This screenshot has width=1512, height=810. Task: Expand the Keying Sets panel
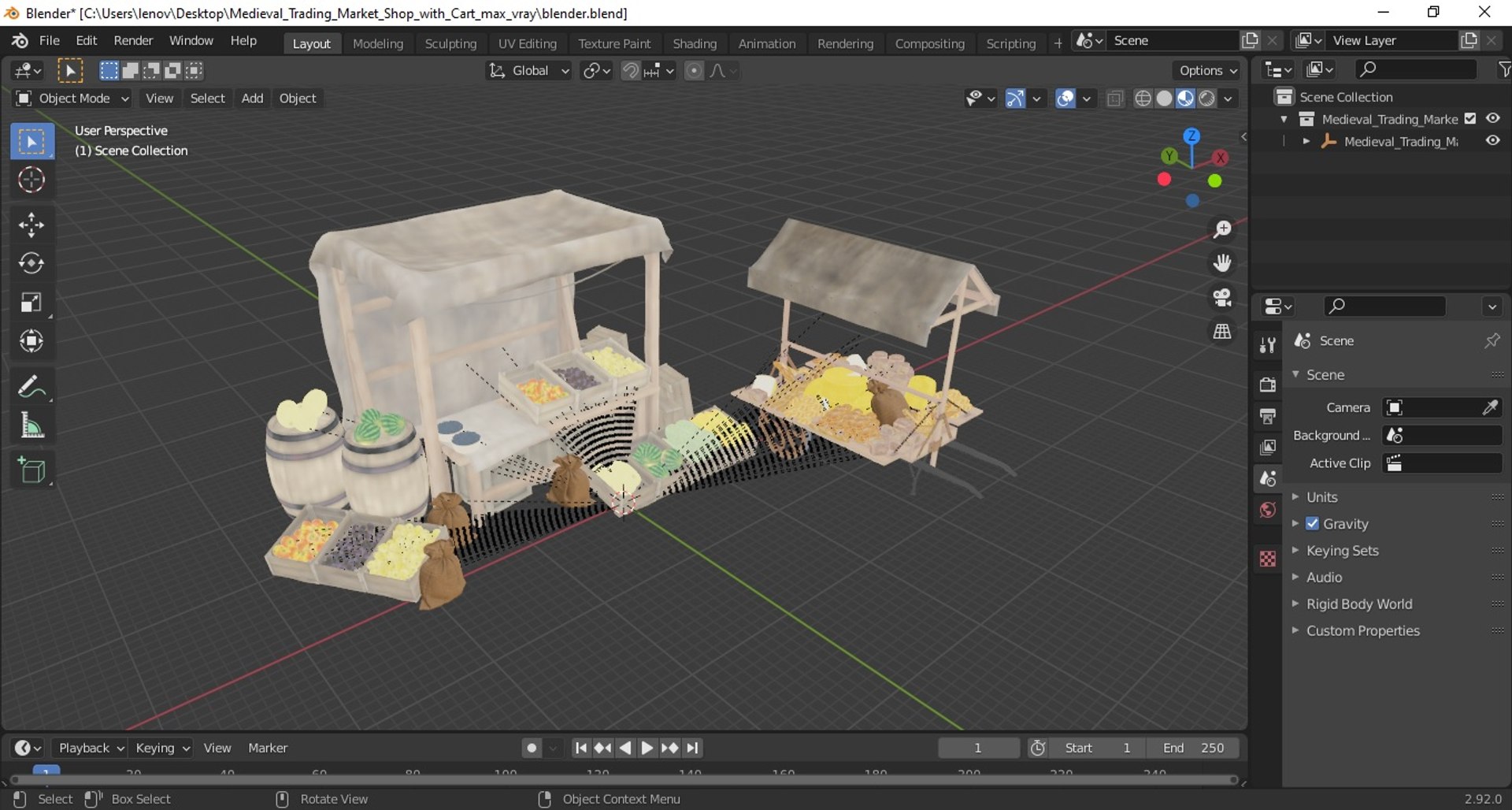[1341, 551]
